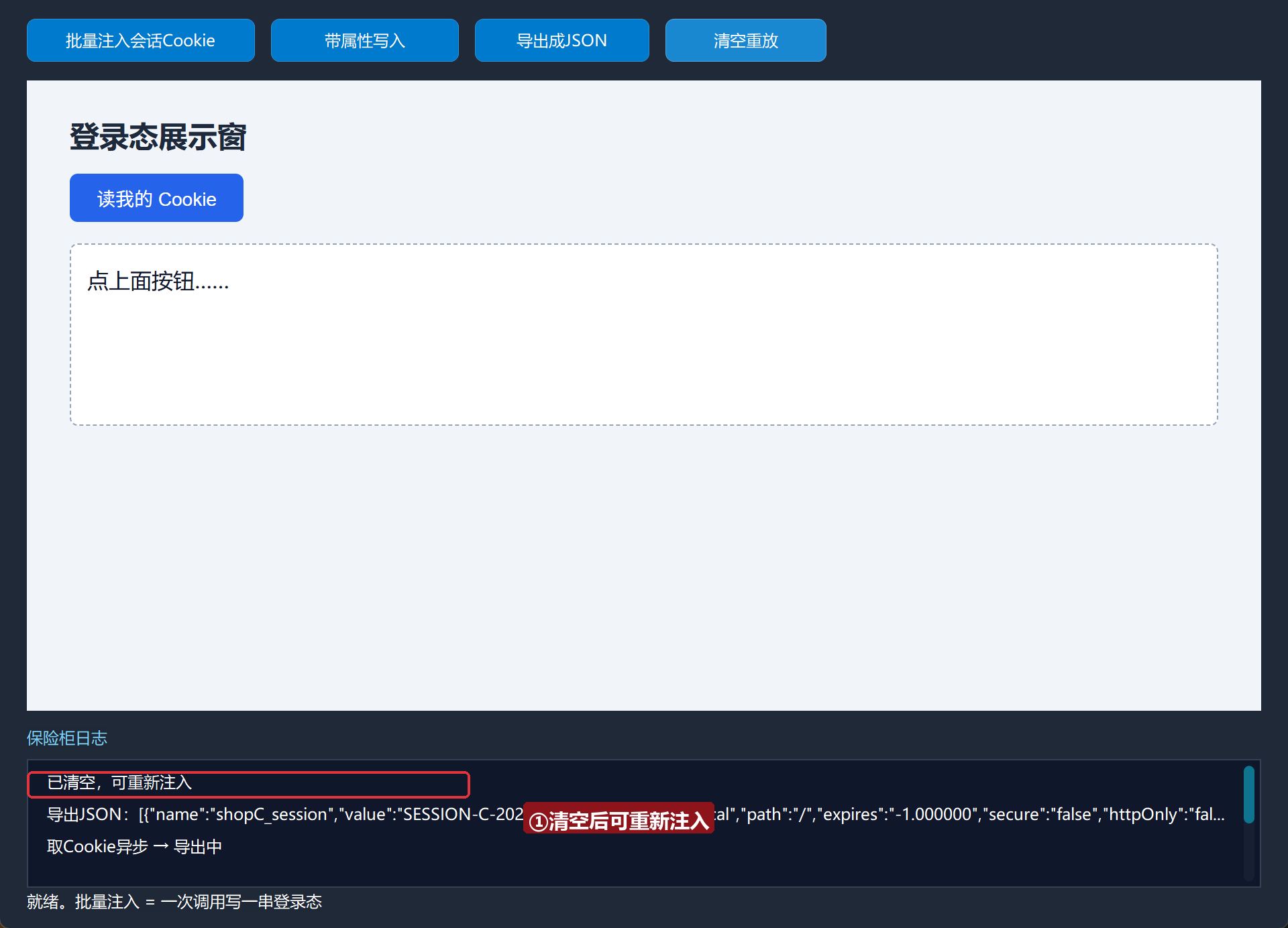Click the 登录态展示窗 heading

(x=158, y=137)
